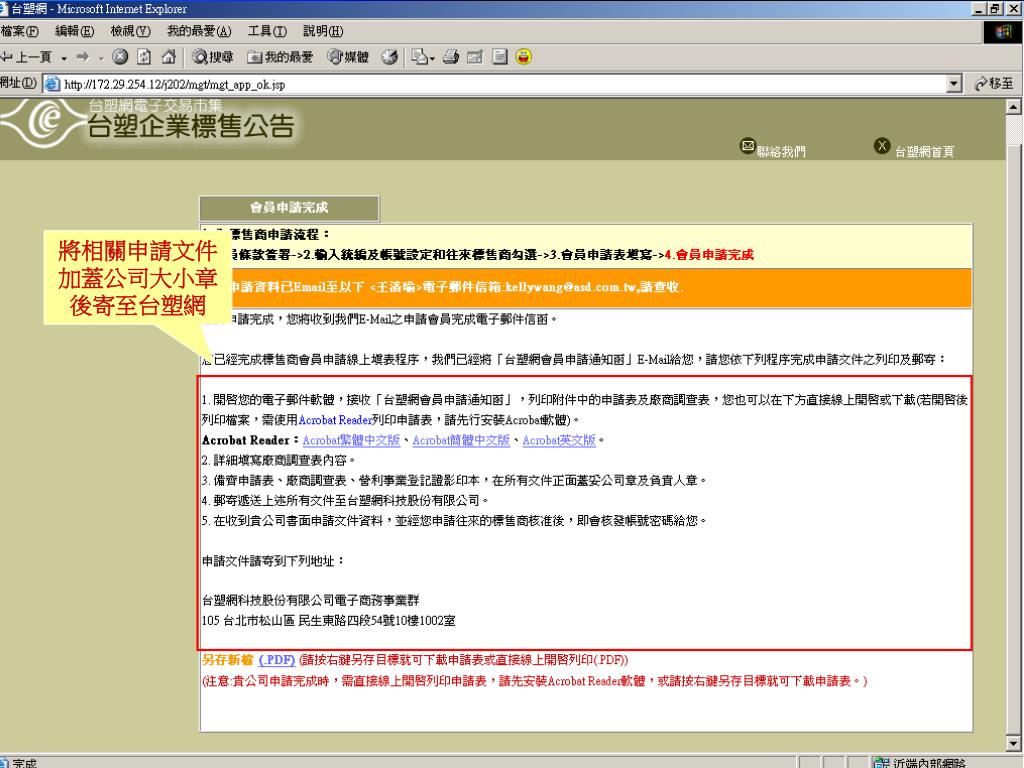Click the Mail toolbar icon

pos(419,57)
